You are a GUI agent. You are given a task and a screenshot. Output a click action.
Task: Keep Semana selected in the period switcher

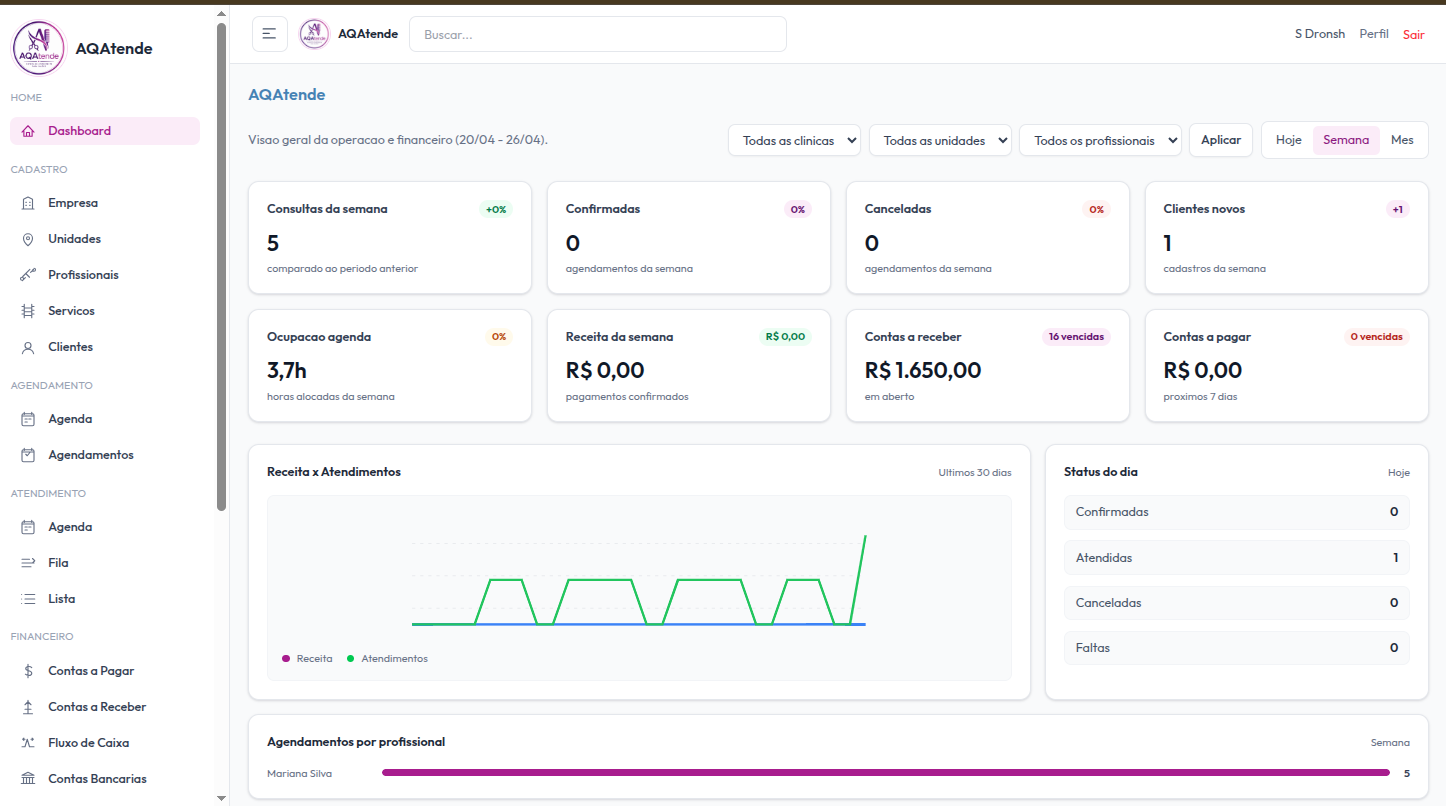[x=1346, y=140]
